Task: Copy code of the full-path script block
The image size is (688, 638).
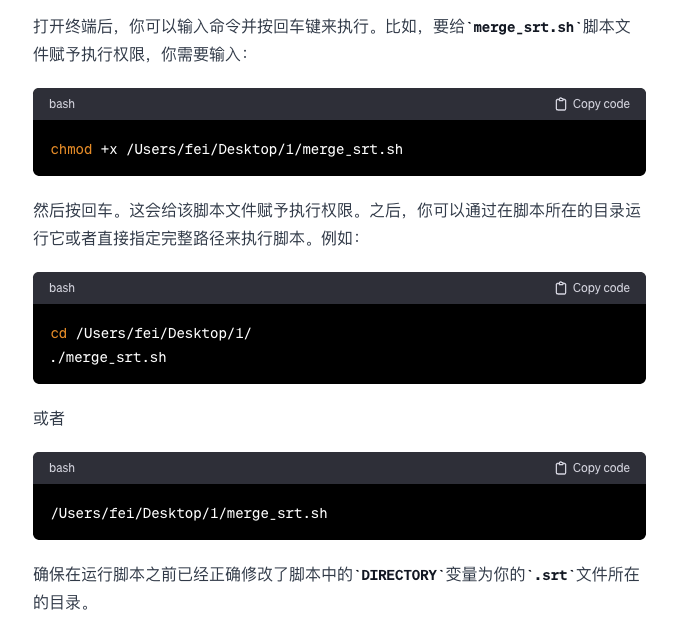Action: tap(592, 468)
